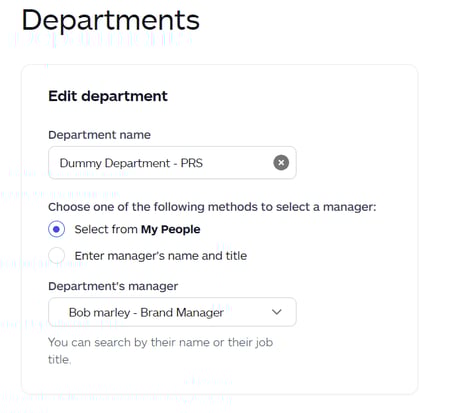The width and height of the screenshot is (456, 413).
Task: Open the Department's manager dropdown
Action: [x=172, y=312]
